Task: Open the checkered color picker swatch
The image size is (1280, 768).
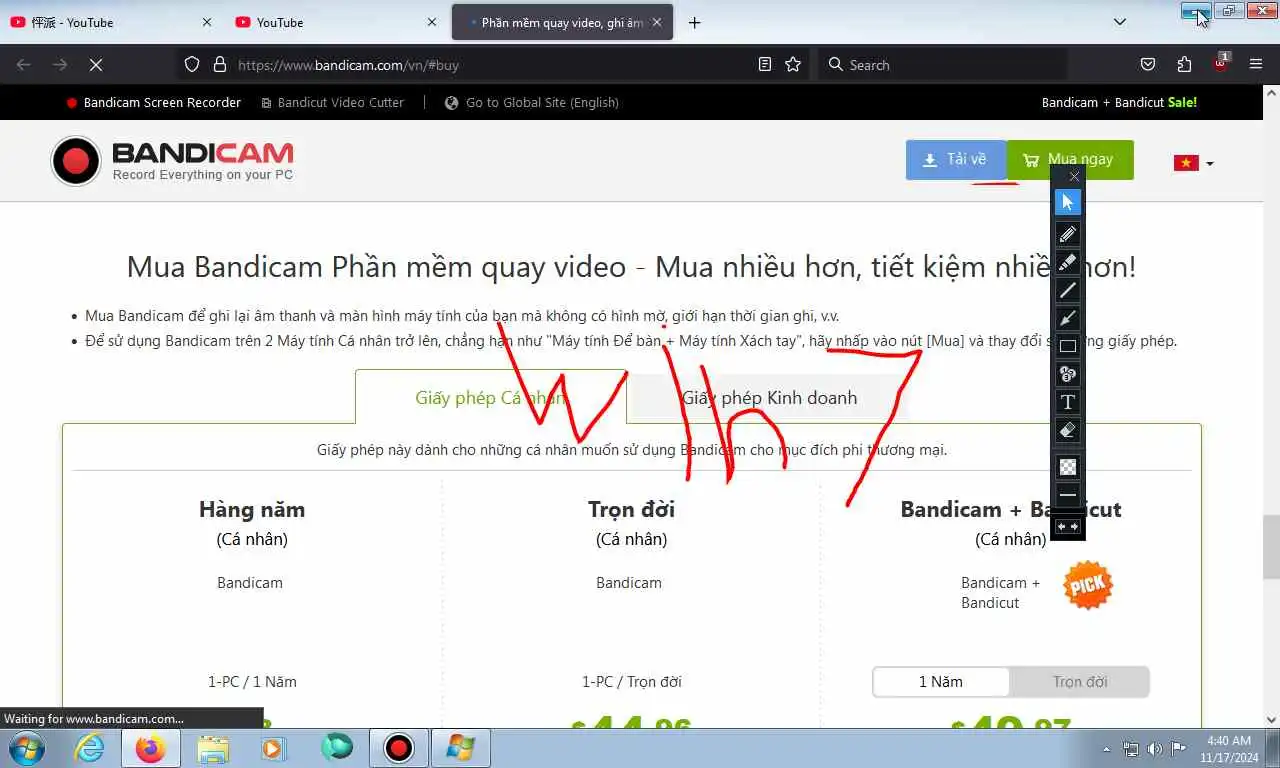Action: coord(1067,467)
